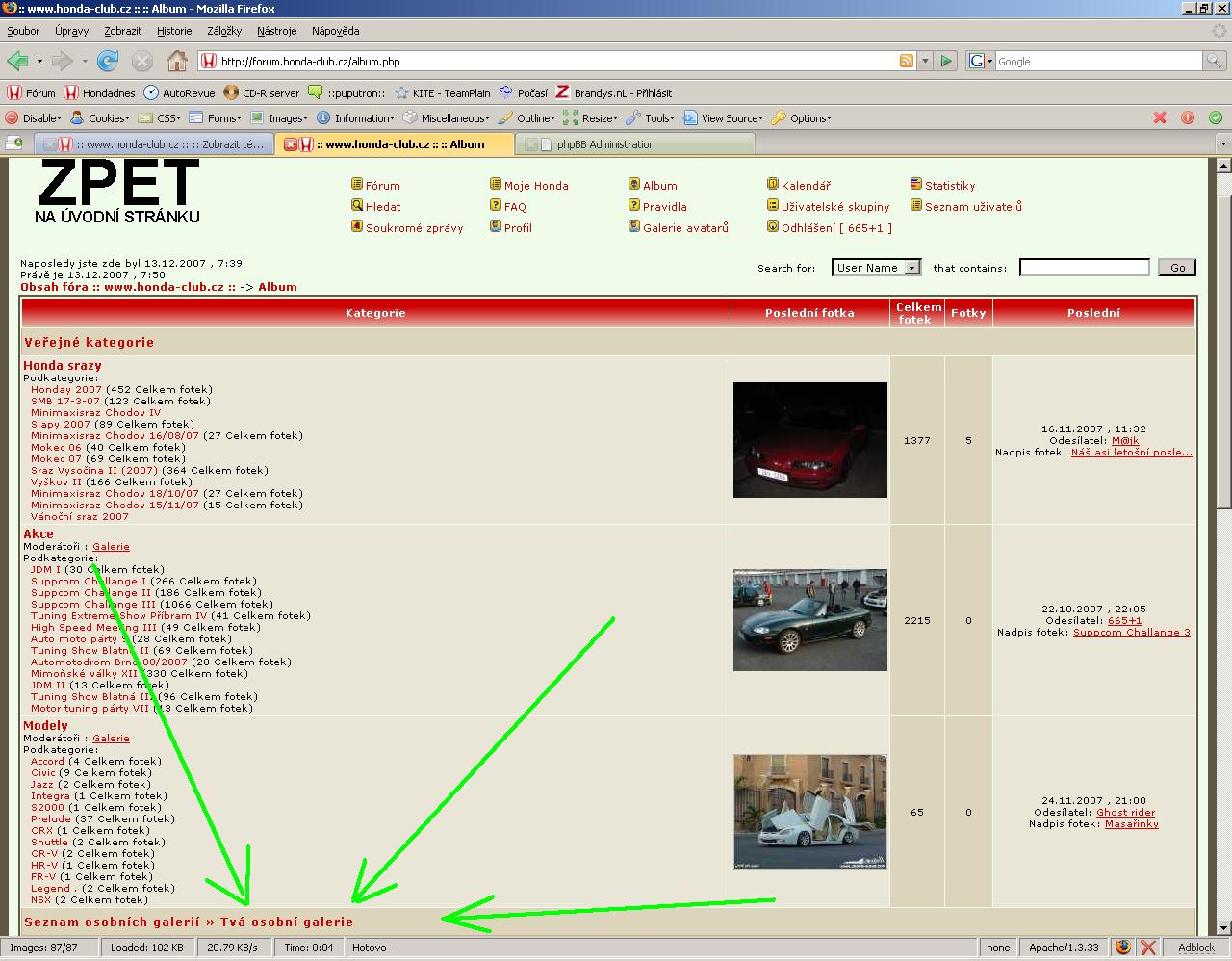Open the Cookies dropdown menu
The height and width of the screenshot is (961, 1232).
[x=101, y=118]
